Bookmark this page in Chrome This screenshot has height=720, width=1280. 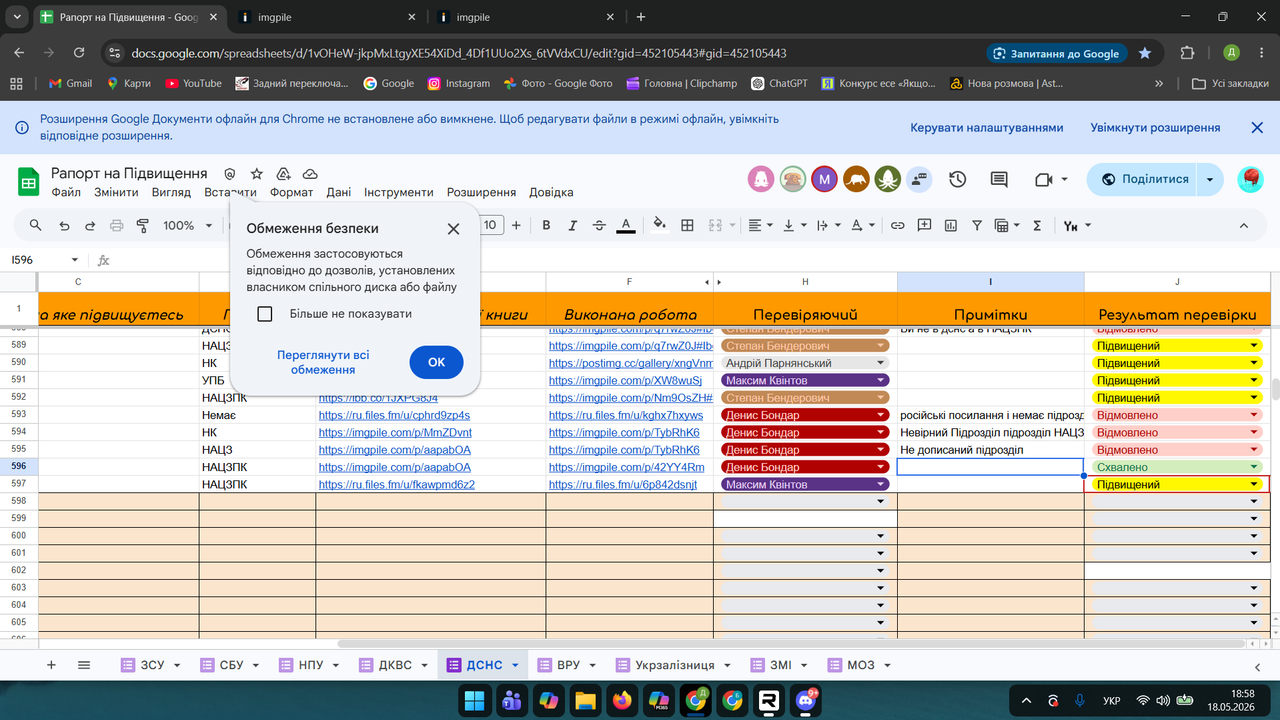(1145, 53)
